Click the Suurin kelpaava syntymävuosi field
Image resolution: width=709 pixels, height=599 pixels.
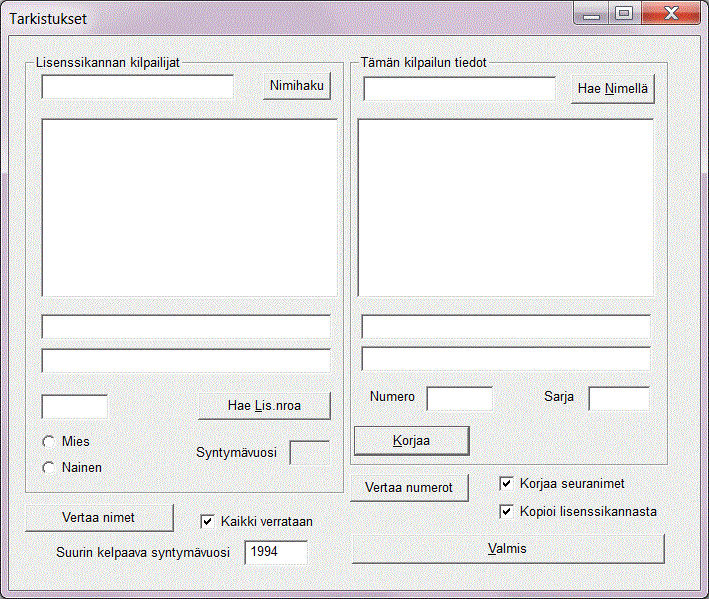coord(275,552)
